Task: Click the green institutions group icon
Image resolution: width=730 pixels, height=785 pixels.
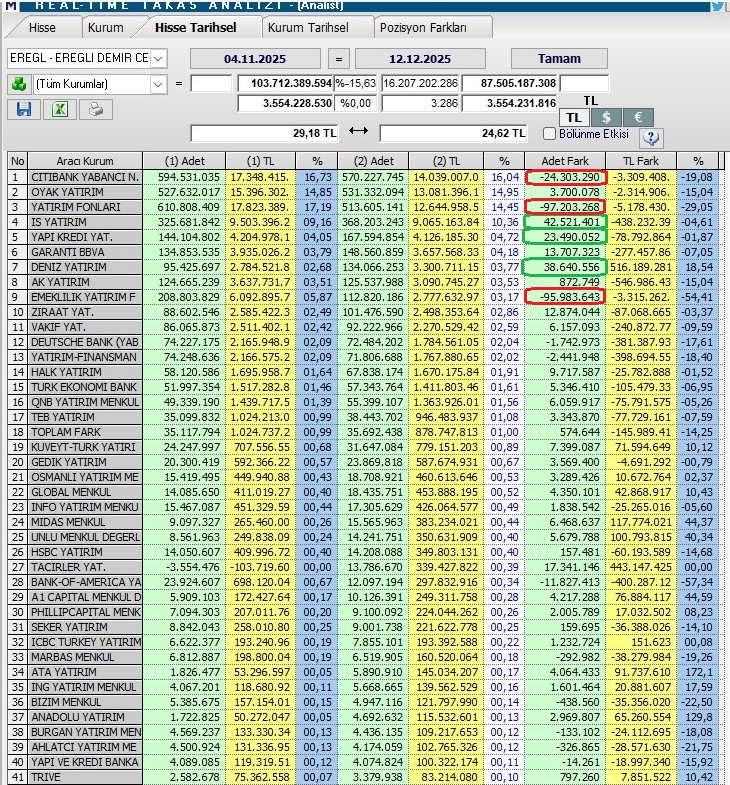Action: [x=18, y=84]
